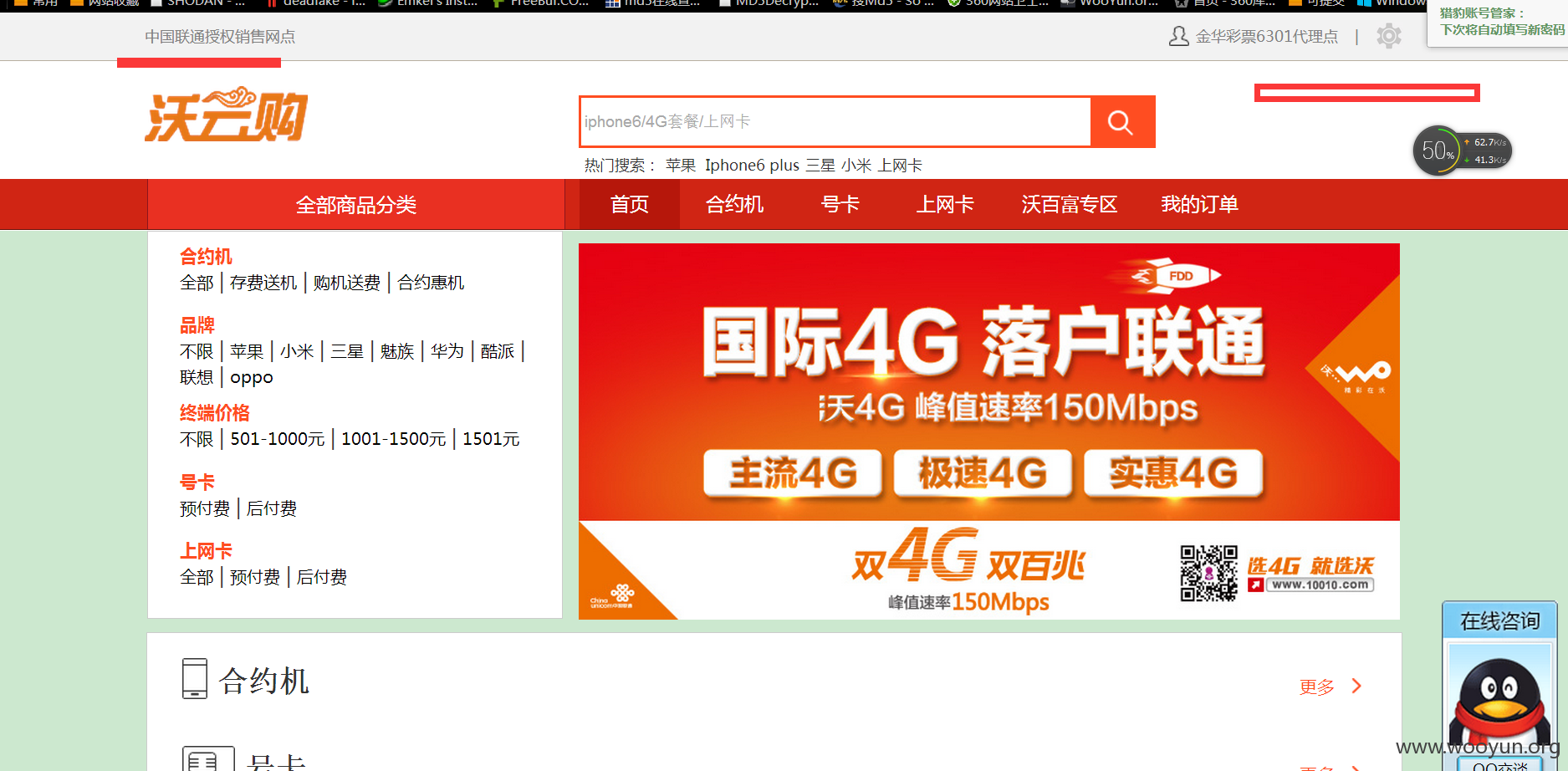Filter price 1501元
This screenshot has height=771, width=1568.
[x=491, y=439]
